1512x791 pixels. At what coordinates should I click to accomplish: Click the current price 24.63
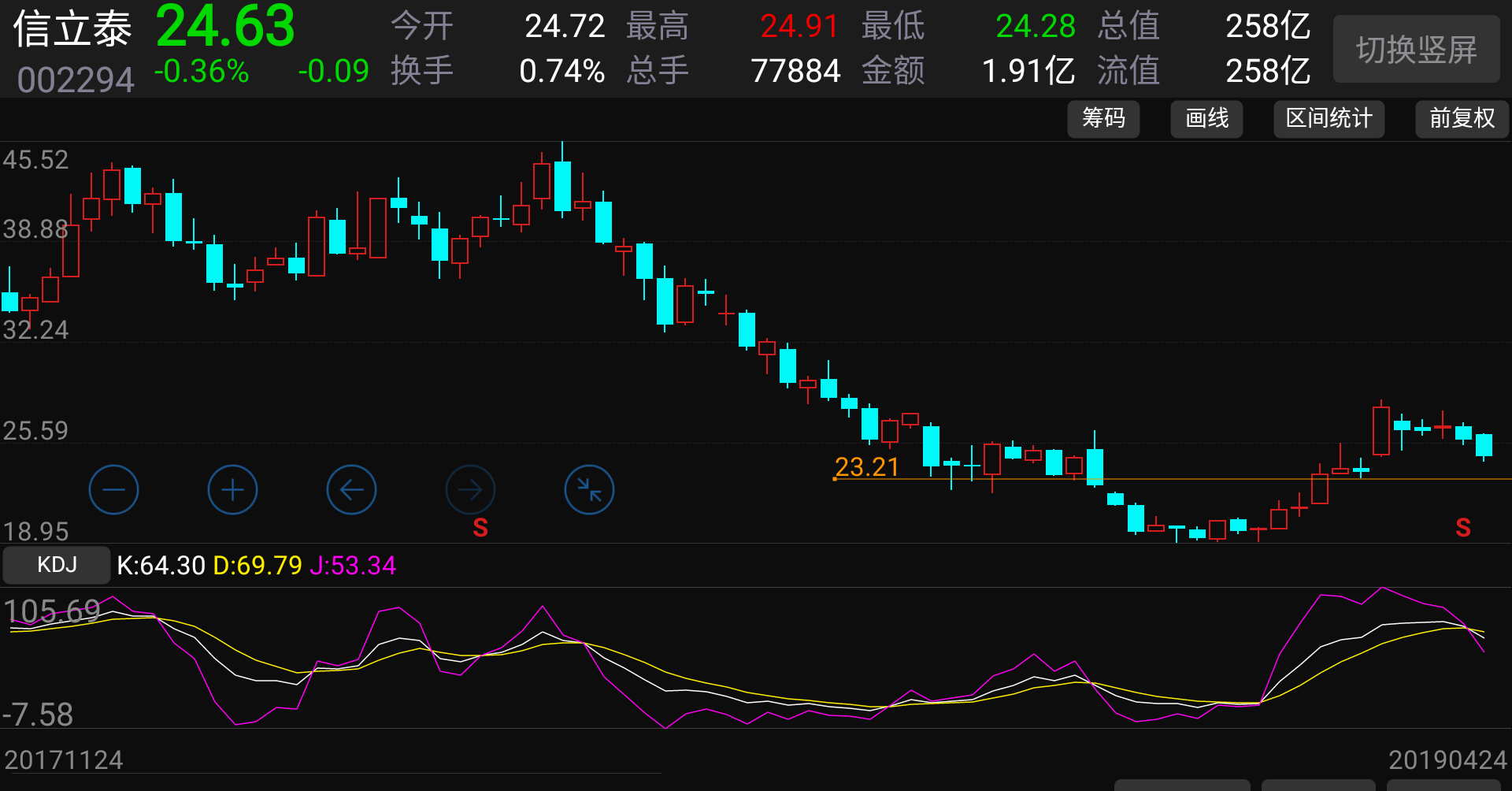225,27
